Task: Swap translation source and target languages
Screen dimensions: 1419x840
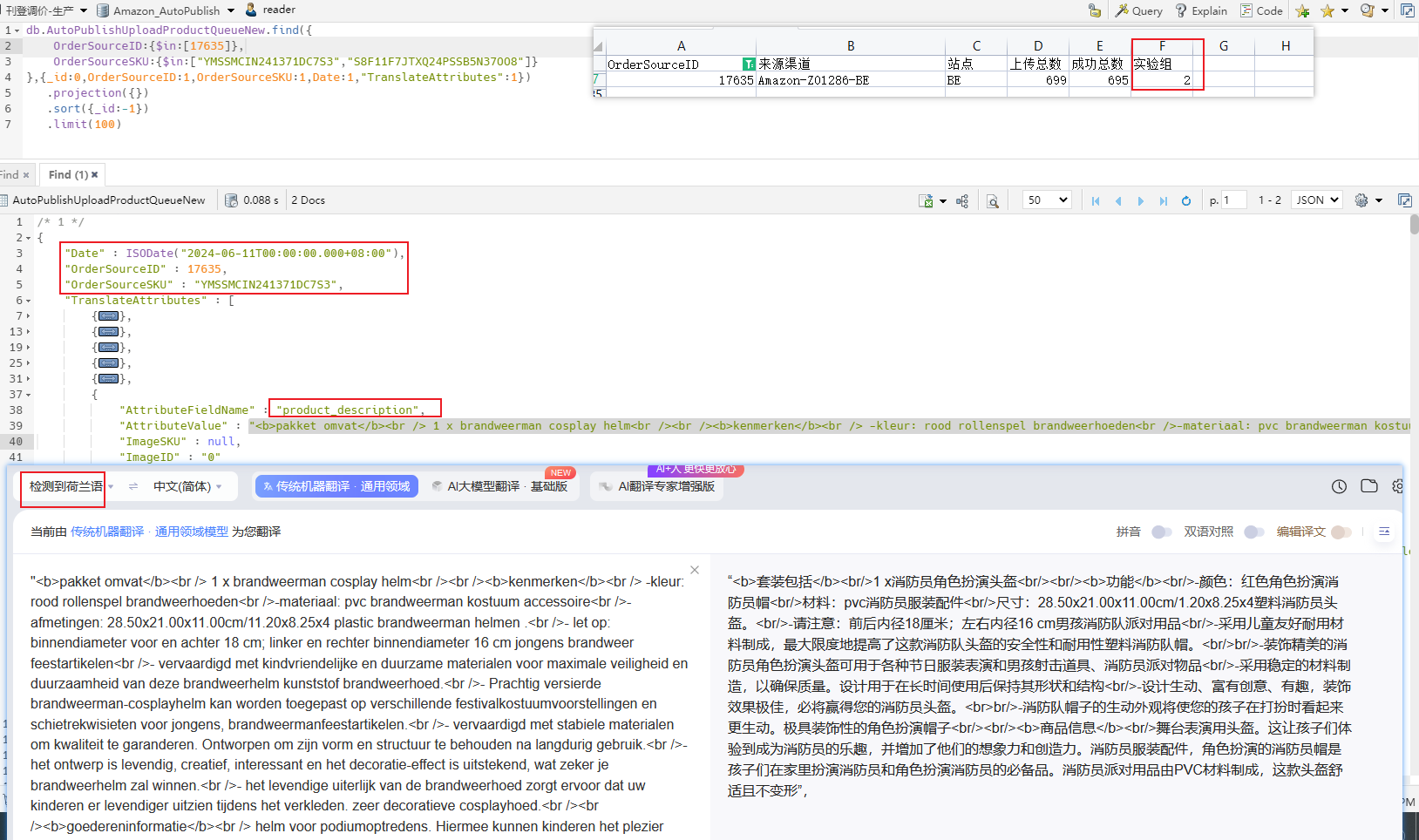Action: [133, 486]
